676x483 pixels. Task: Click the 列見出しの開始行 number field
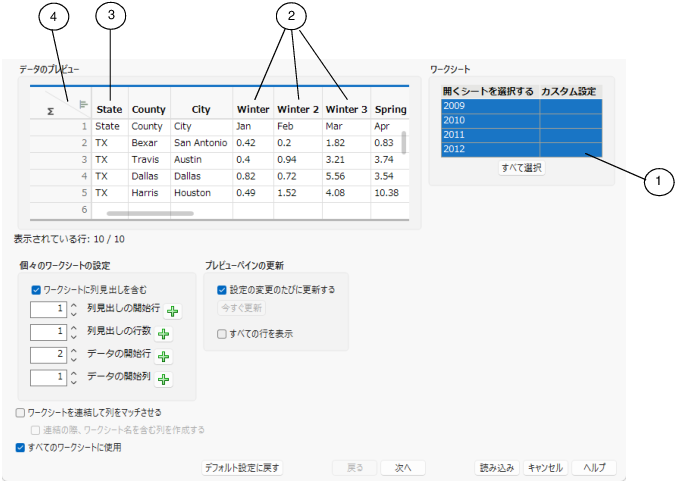click(48, 310)
